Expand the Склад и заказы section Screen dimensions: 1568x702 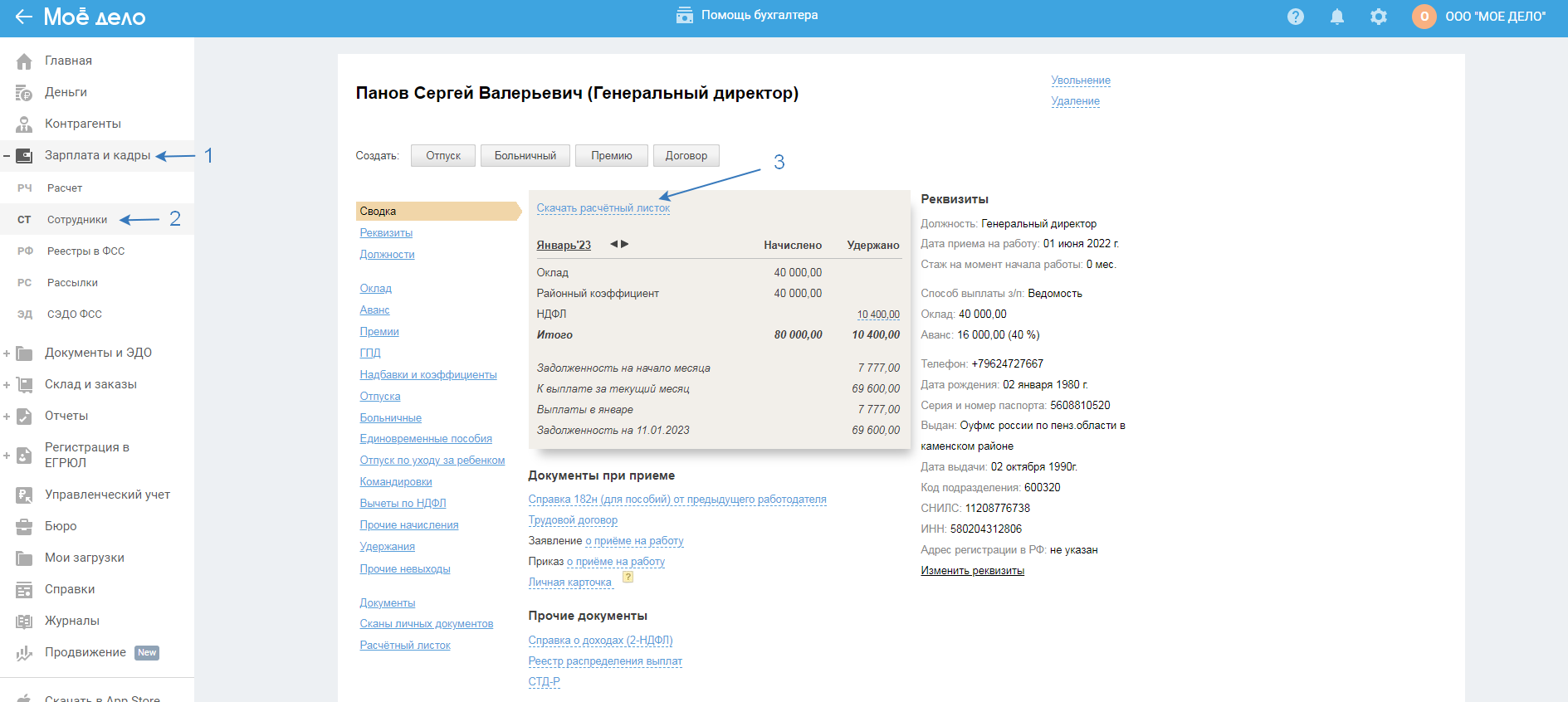tap(7, 385)
